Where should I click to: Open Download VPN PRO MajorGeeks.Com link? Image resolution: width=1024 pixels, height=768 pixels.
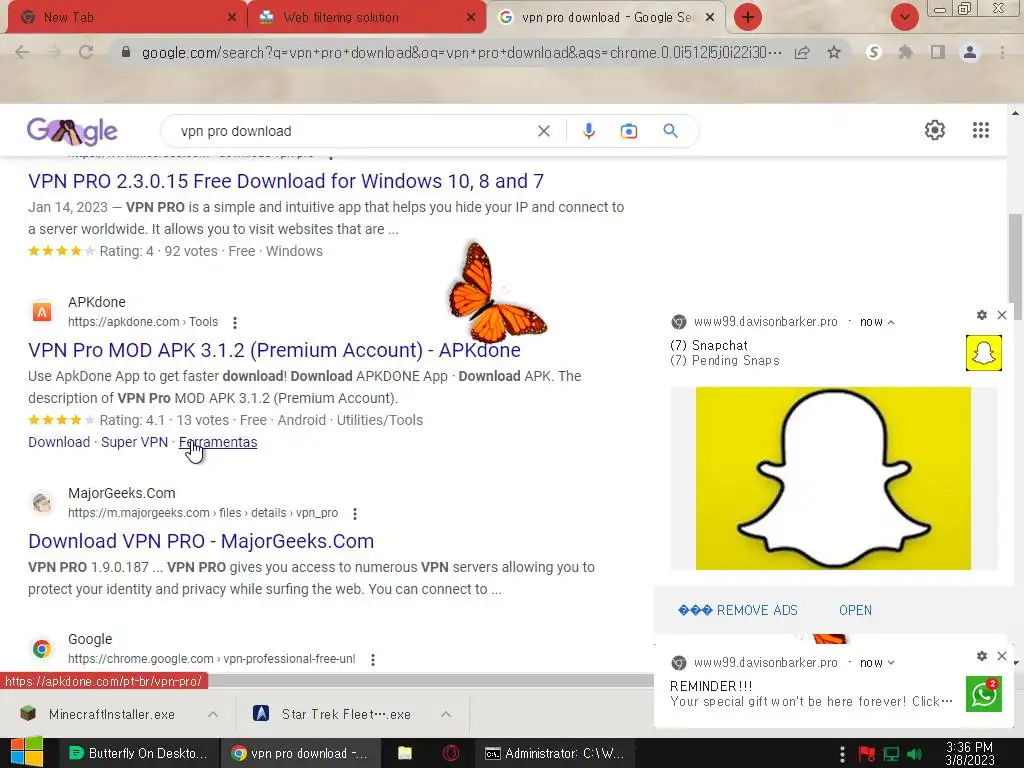click(x=201, y=541)
